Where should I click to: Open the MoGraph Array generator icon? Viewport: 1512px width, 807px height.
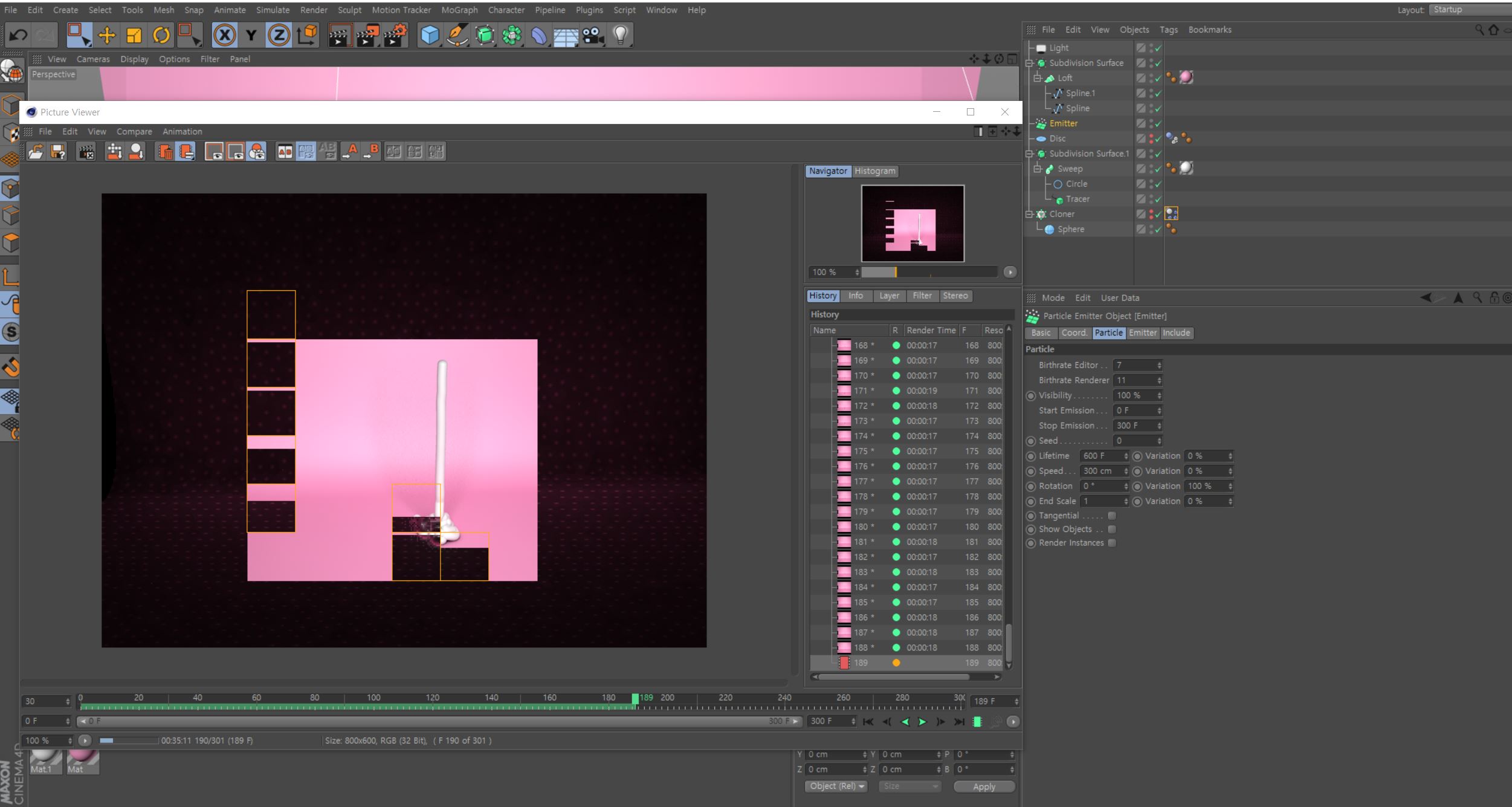point(512,35)
